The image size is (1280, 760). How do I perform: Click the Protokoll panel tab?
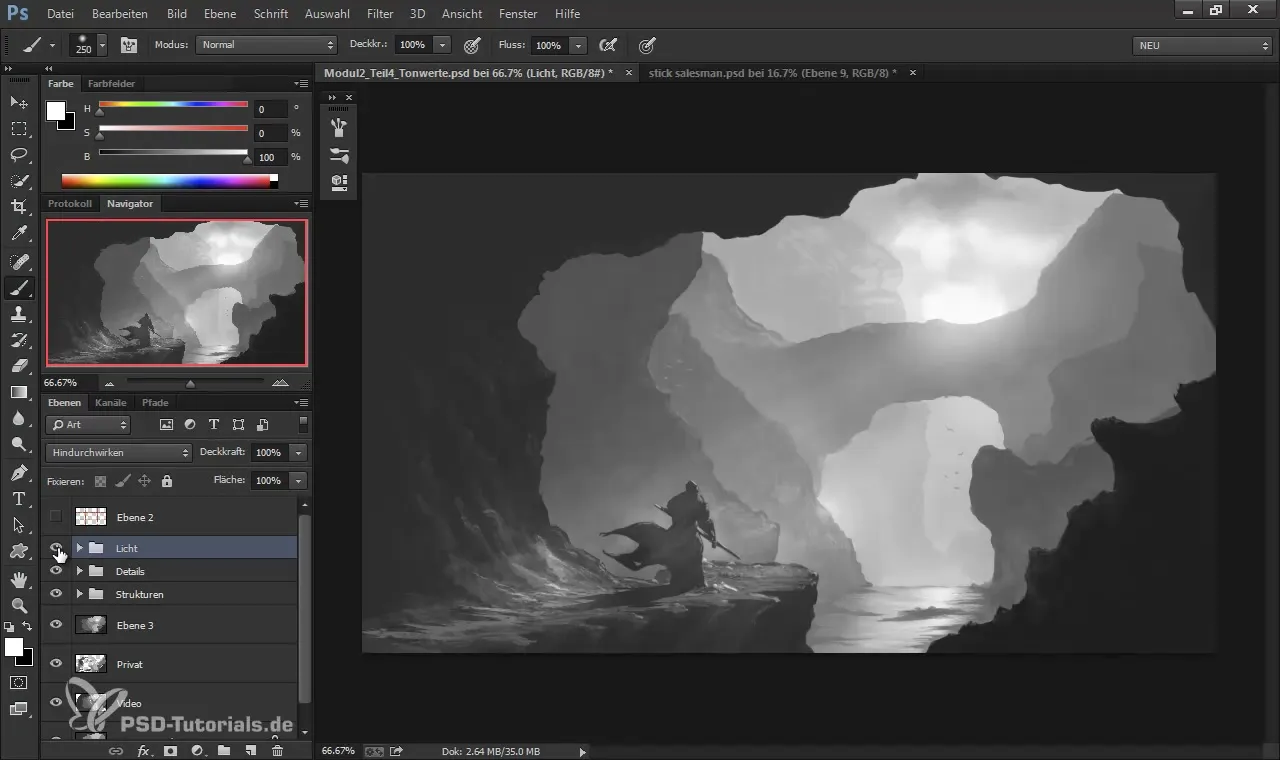pos(70,204)
